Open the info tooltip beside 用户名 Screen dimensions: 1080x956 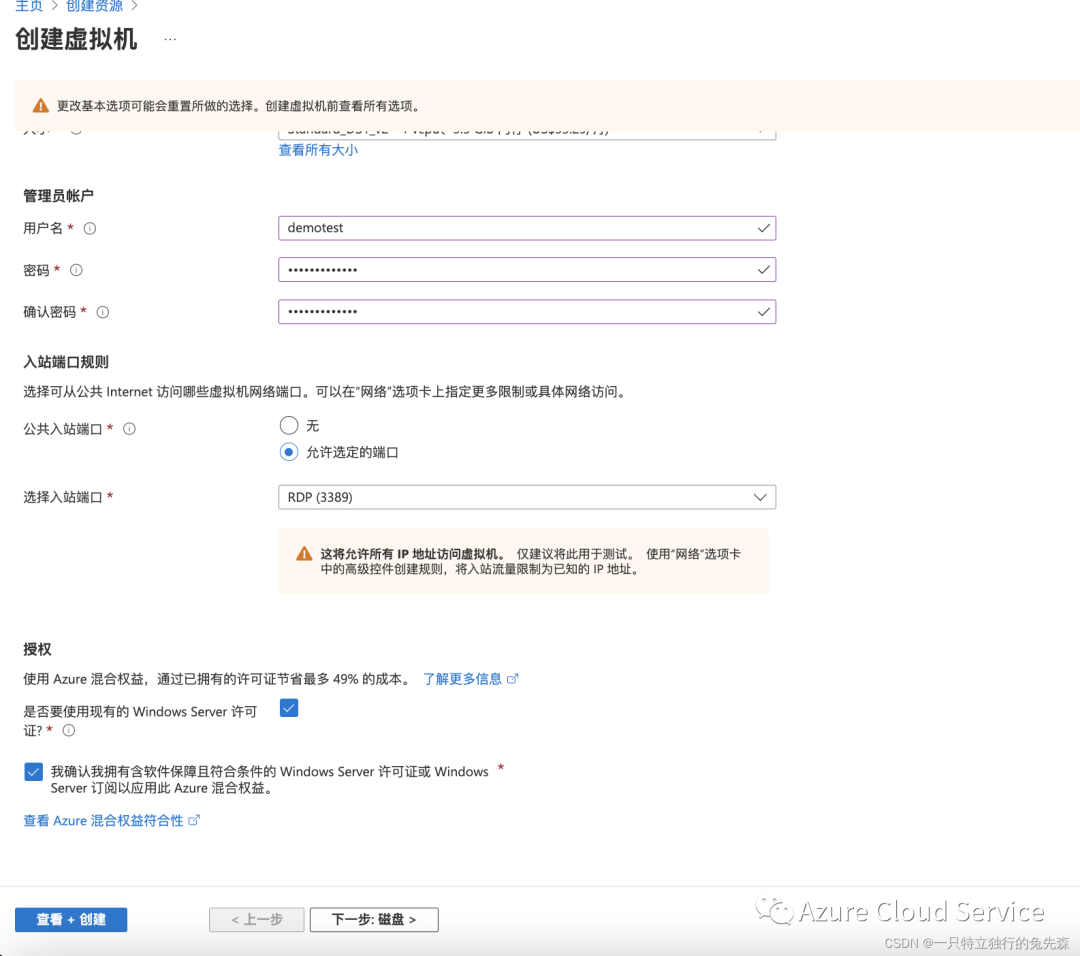90,229
